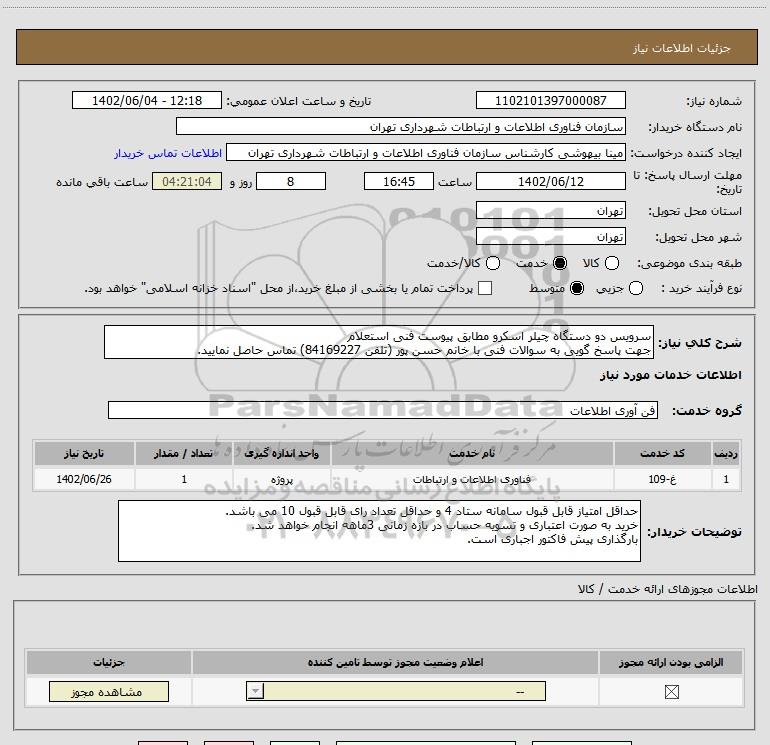The width and height of the screenshot is (770, 745).
Task: Click the نام خدمت column header
Action: coord(472,453)
